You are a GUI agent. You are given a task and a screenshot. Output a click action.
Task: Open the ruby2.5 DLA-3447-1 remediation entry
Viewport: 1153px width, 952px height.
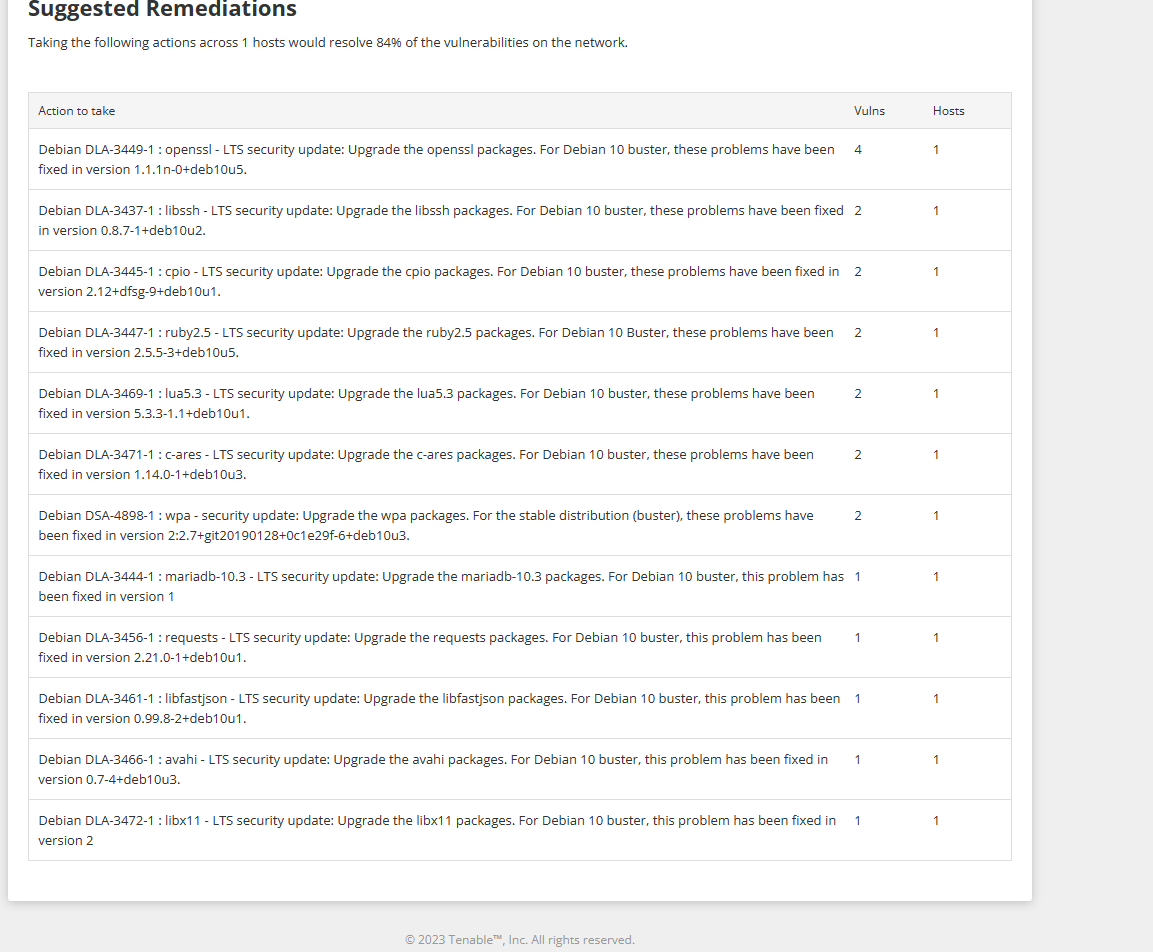436,342
